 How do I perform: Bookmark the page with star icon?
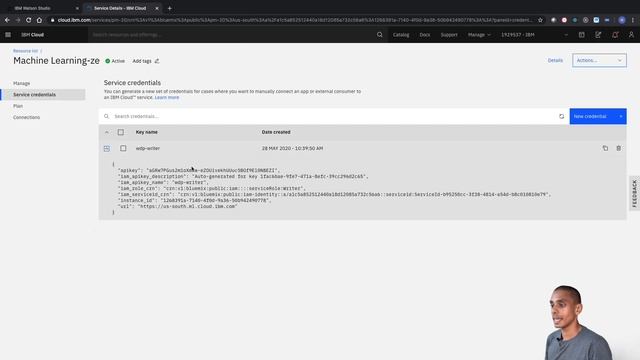(540, 20)
